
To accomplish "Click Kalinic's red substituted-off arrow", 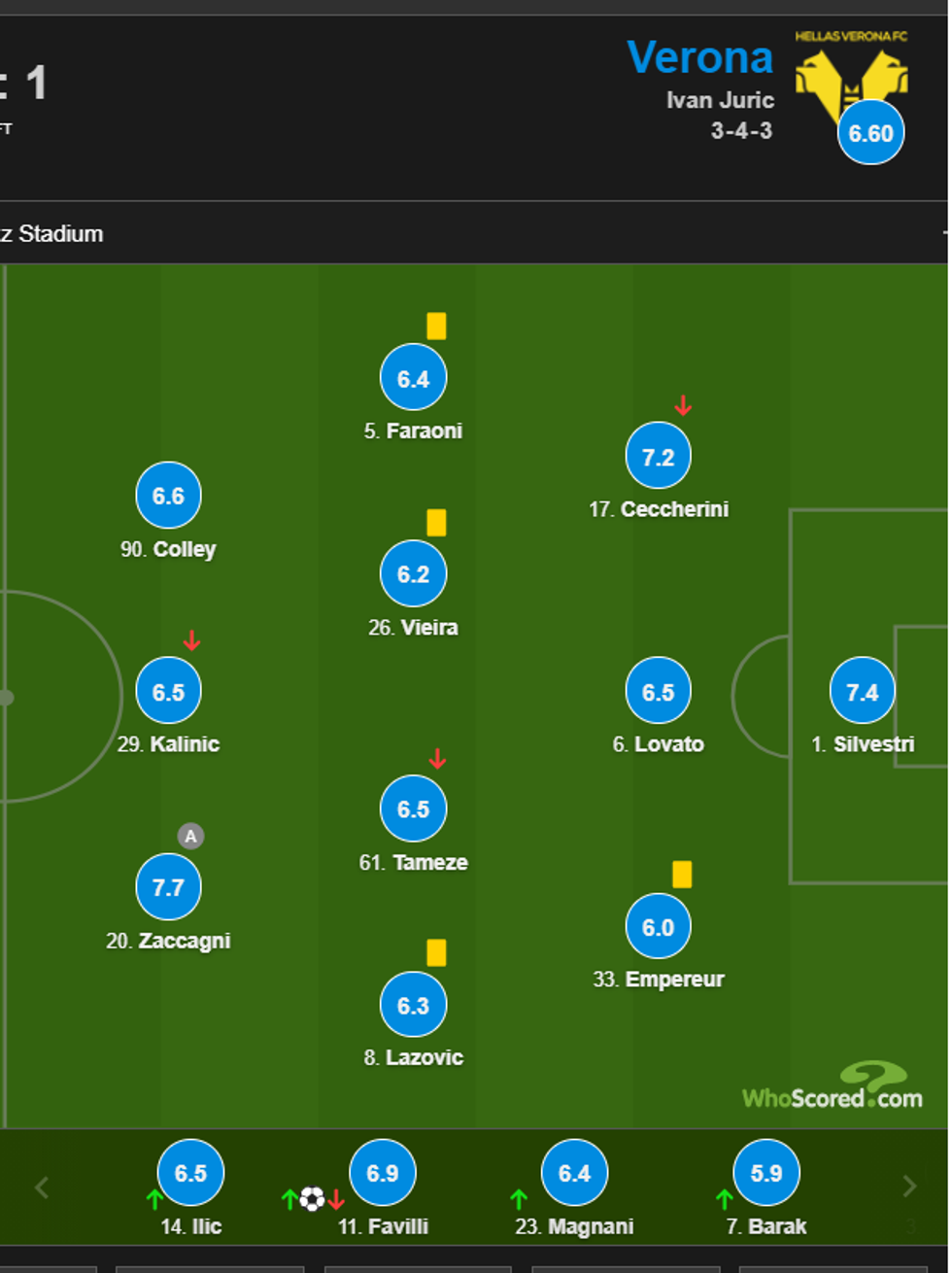I will point(191,640).
